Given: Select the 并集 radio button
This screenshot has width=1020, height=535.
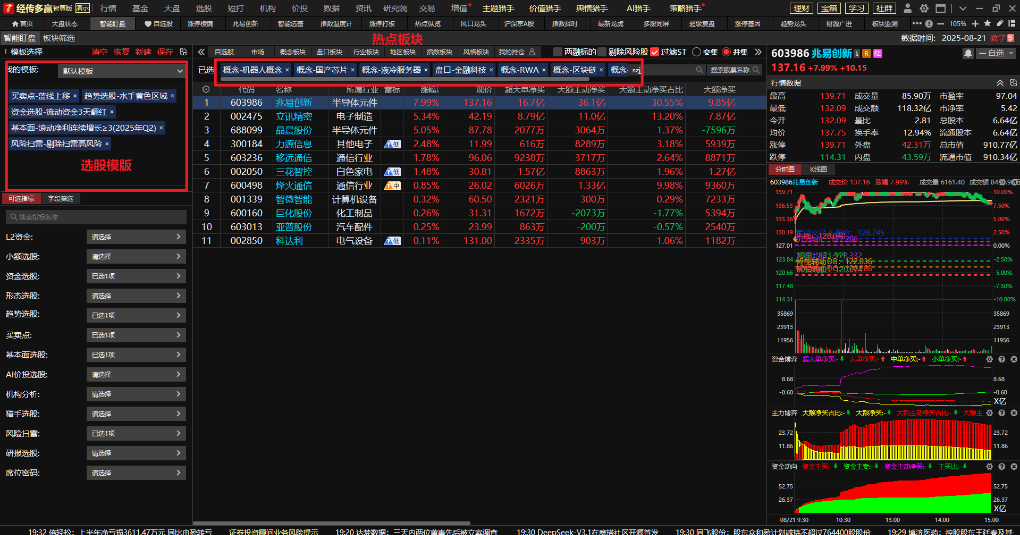Looking at the screenshot, I should click(x=727, y=52).
